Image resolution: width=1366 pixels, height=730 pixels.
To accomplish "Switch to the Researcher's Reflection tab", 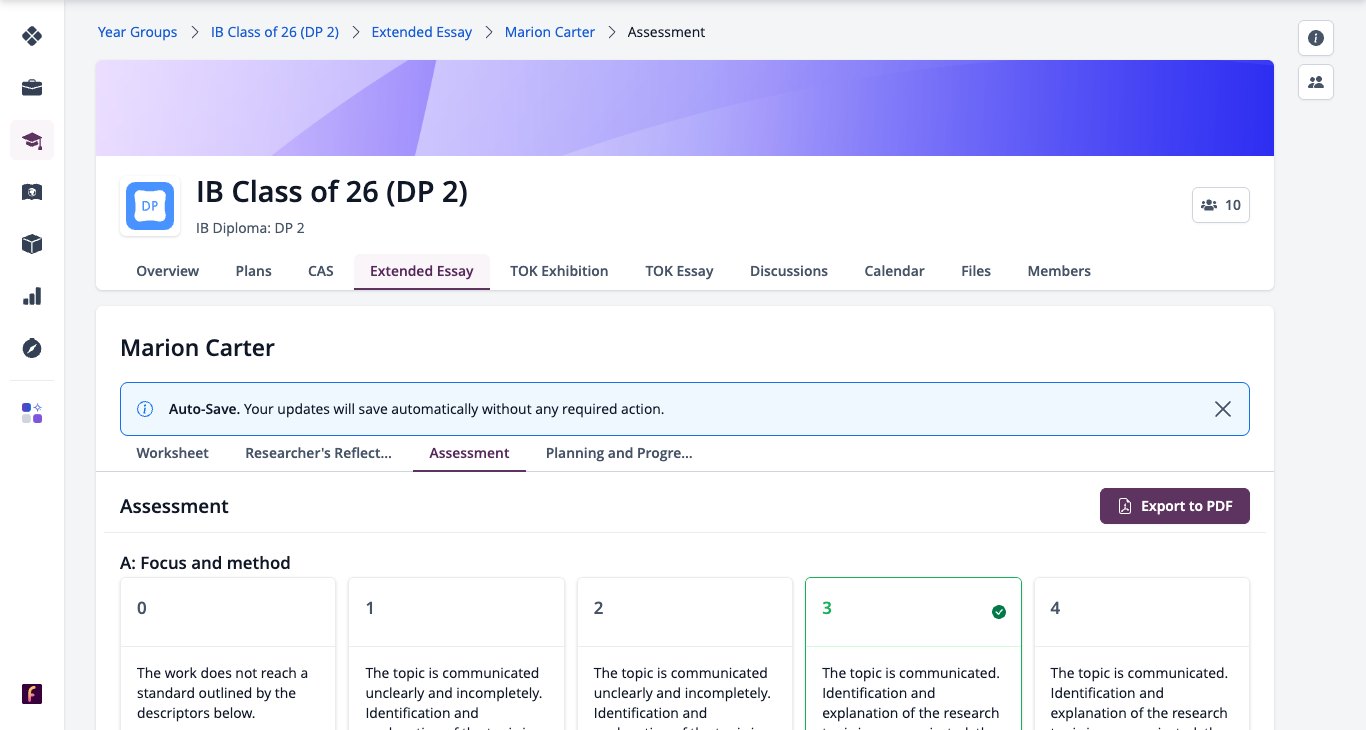I will coord(318,453).
